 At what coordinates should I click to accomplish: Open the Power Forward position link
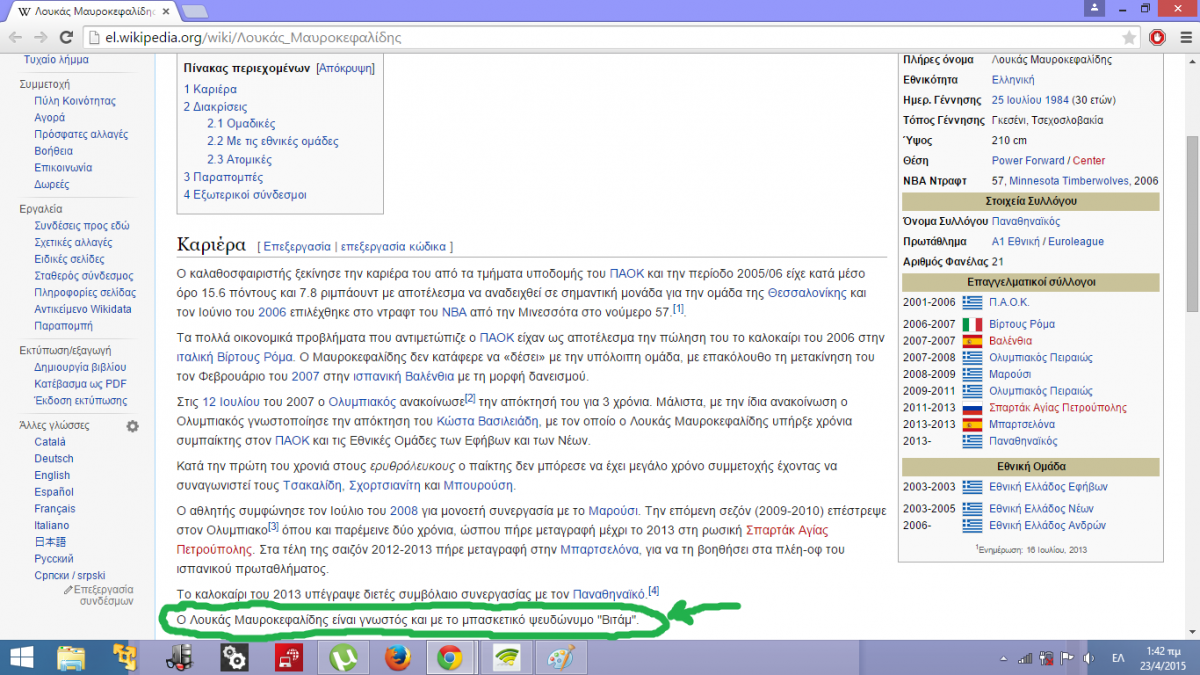[1028, 160]
